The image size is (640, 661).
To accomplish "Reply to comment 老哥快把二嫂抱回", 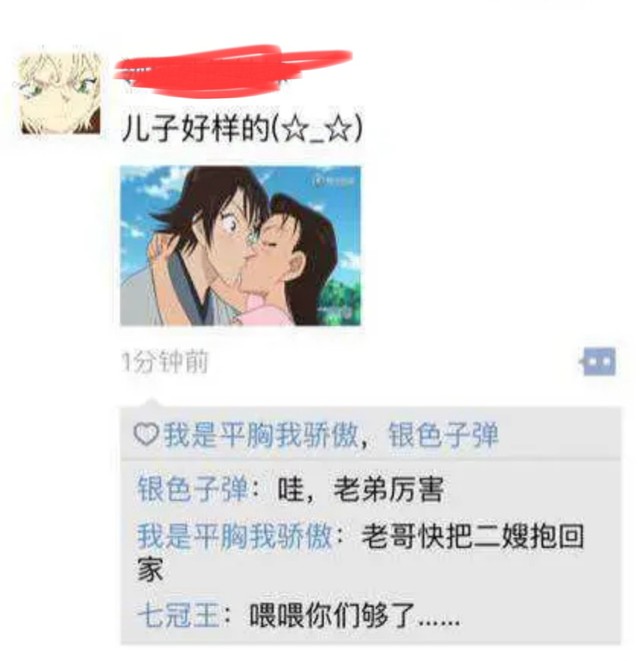I will pyautogui.click(x=473, y=537).
